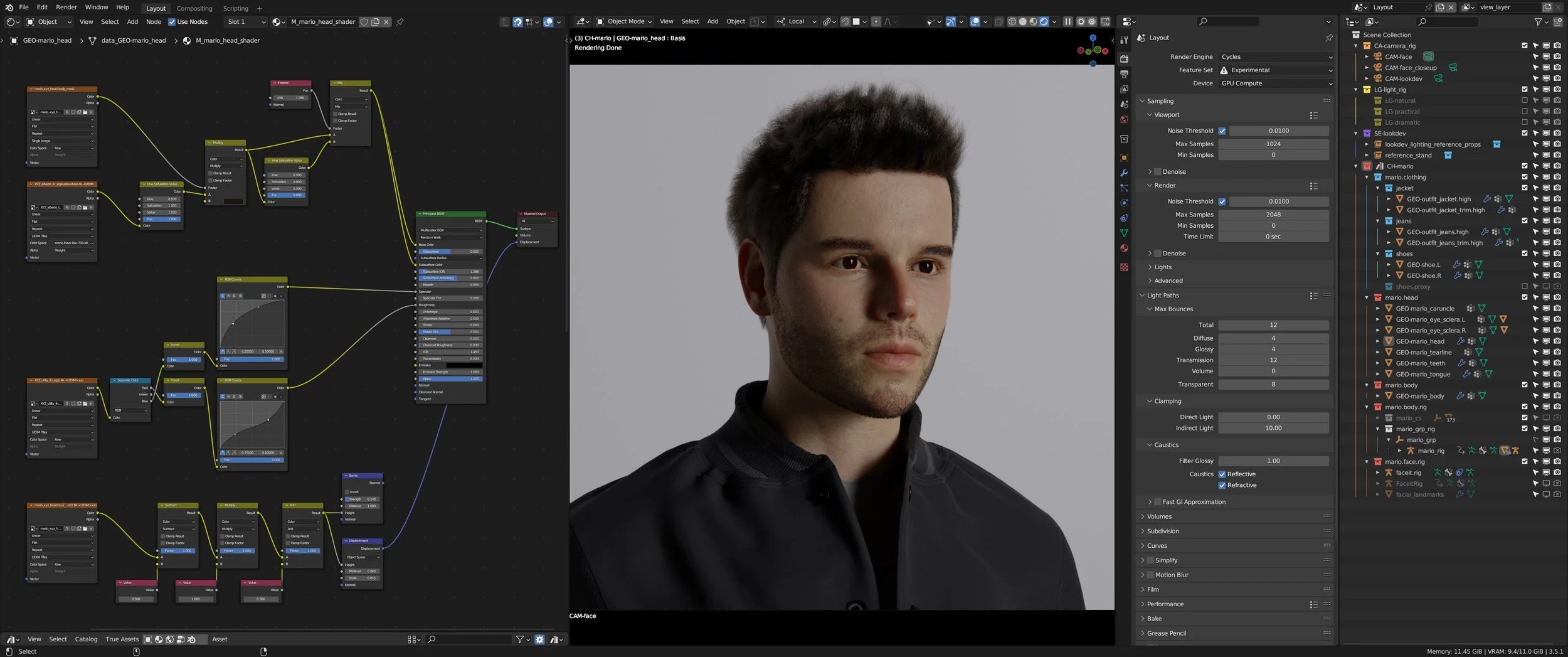Click the properties editor search field
This screenshot has width=1568, height=657.
click(1228, 21)
